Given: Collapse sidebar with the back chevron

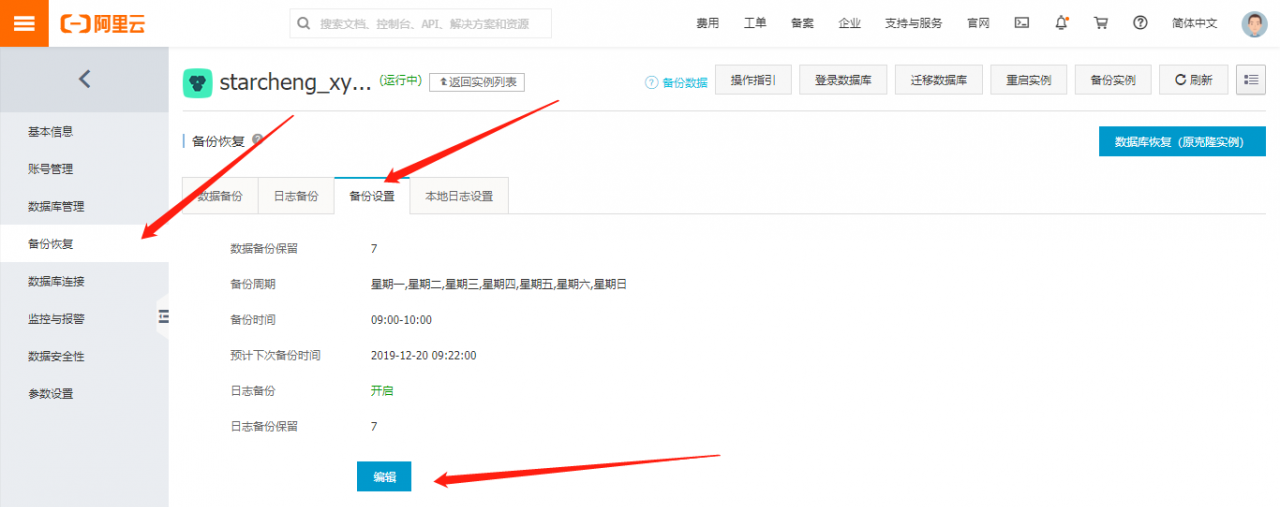Looking at the screenshot, I should coord(84,79).
